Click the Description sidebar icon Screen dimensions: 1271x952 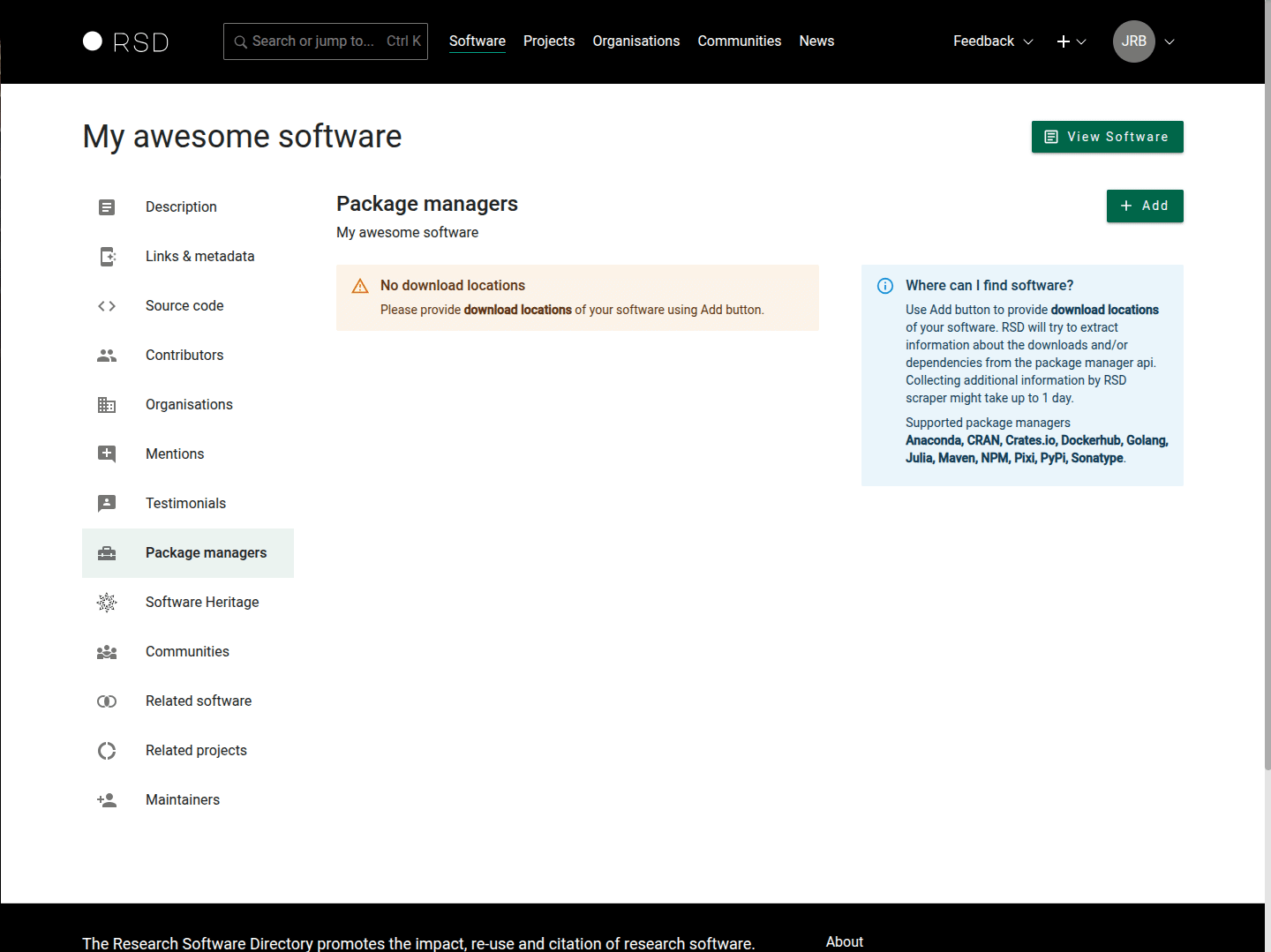point(107,207)
